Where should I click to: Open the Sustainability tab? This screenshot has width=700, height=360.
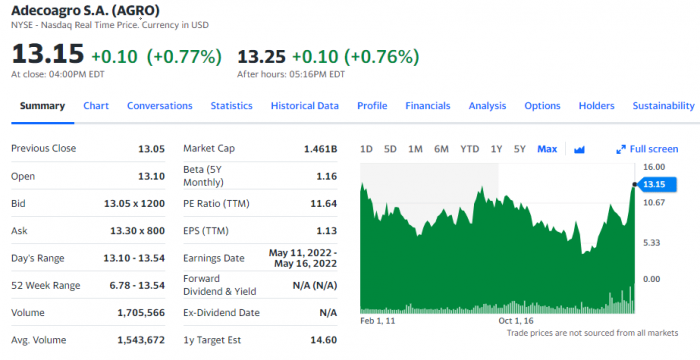coord(663,106)
